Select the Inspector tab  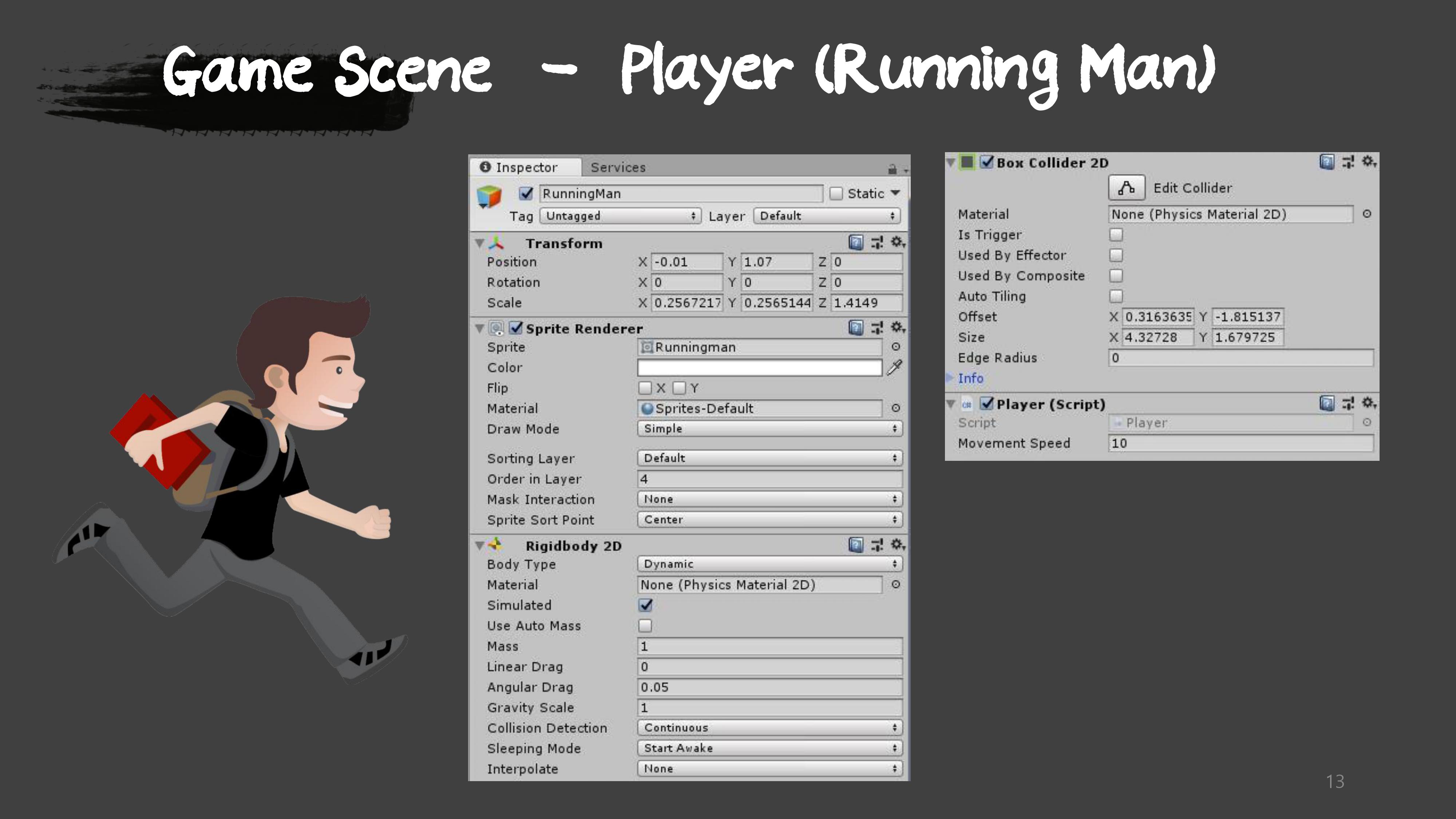pos(525,167)
